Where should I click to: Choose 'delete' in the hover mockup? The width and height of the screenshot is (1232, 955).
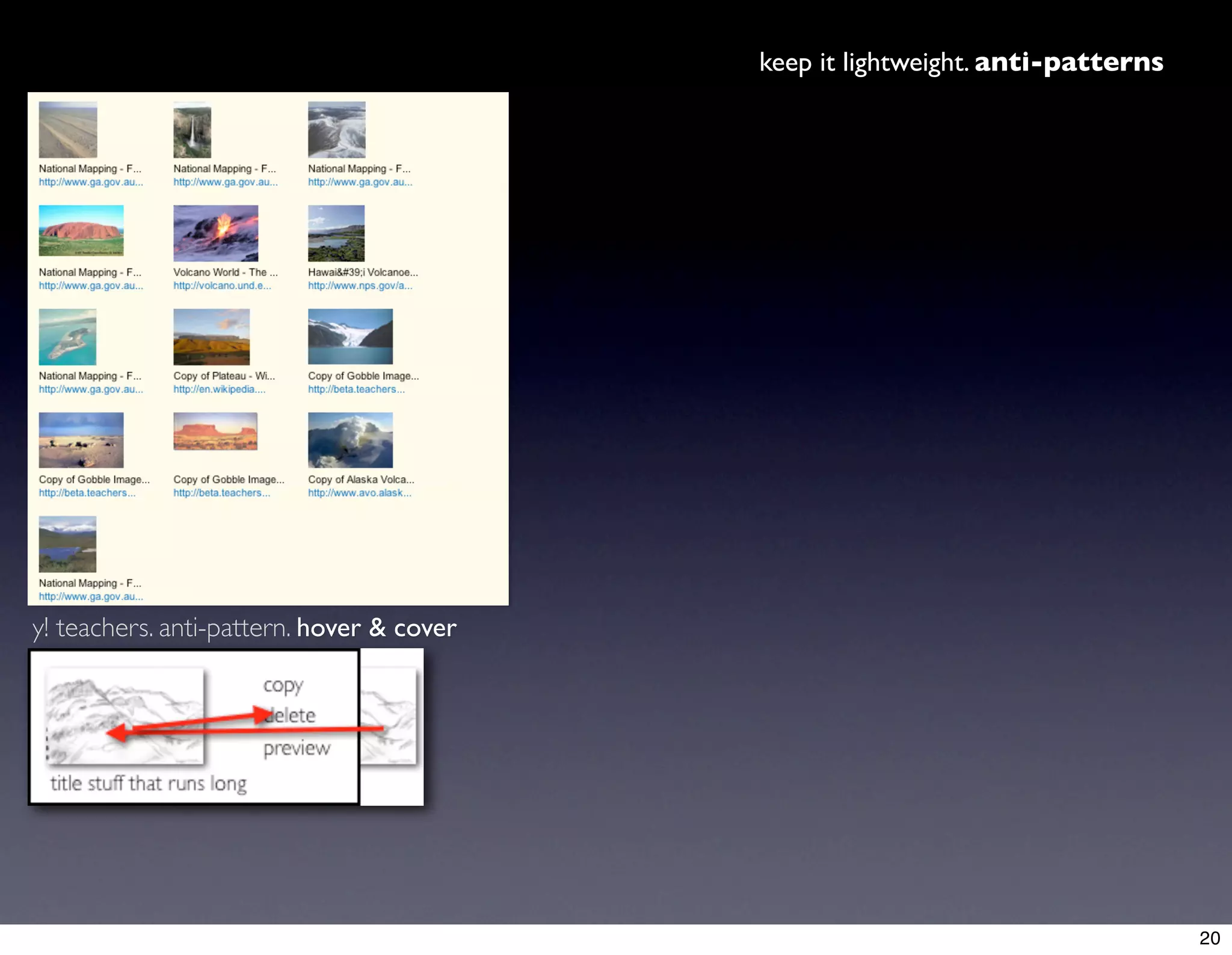pos(290,715)
